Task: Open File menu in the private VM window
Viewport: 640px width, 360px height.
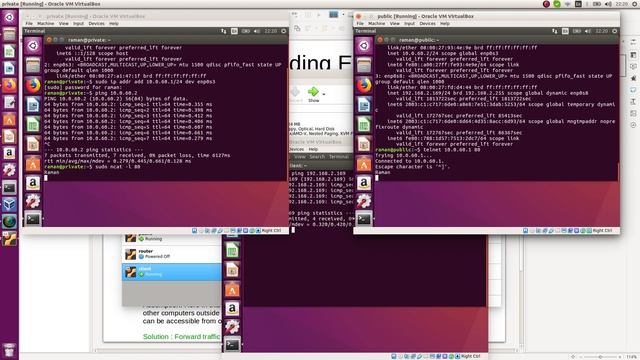Action: pos(29,24)
